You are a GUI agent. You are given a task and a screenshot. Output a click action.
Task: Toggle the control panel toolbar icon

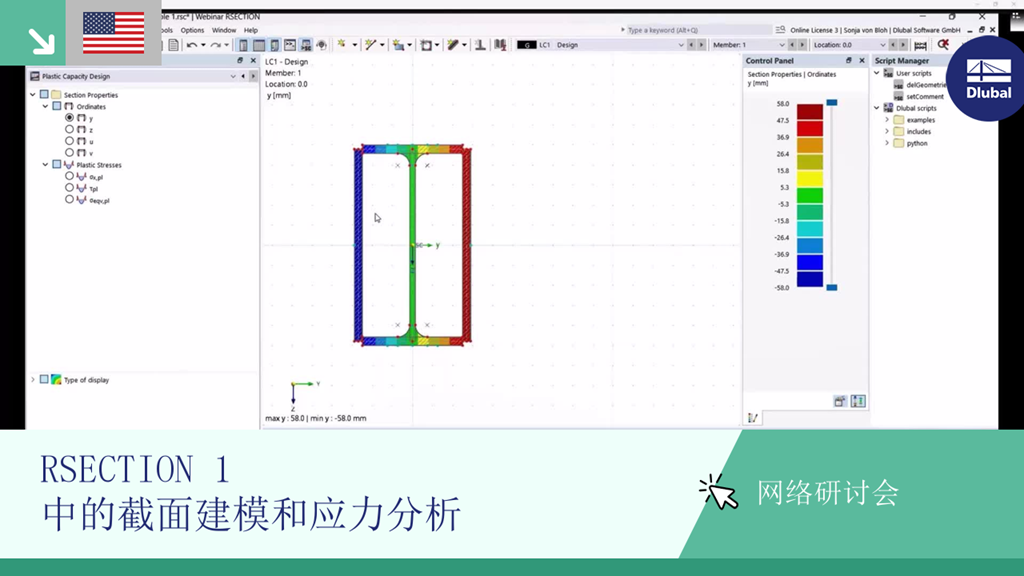[274, 45]
